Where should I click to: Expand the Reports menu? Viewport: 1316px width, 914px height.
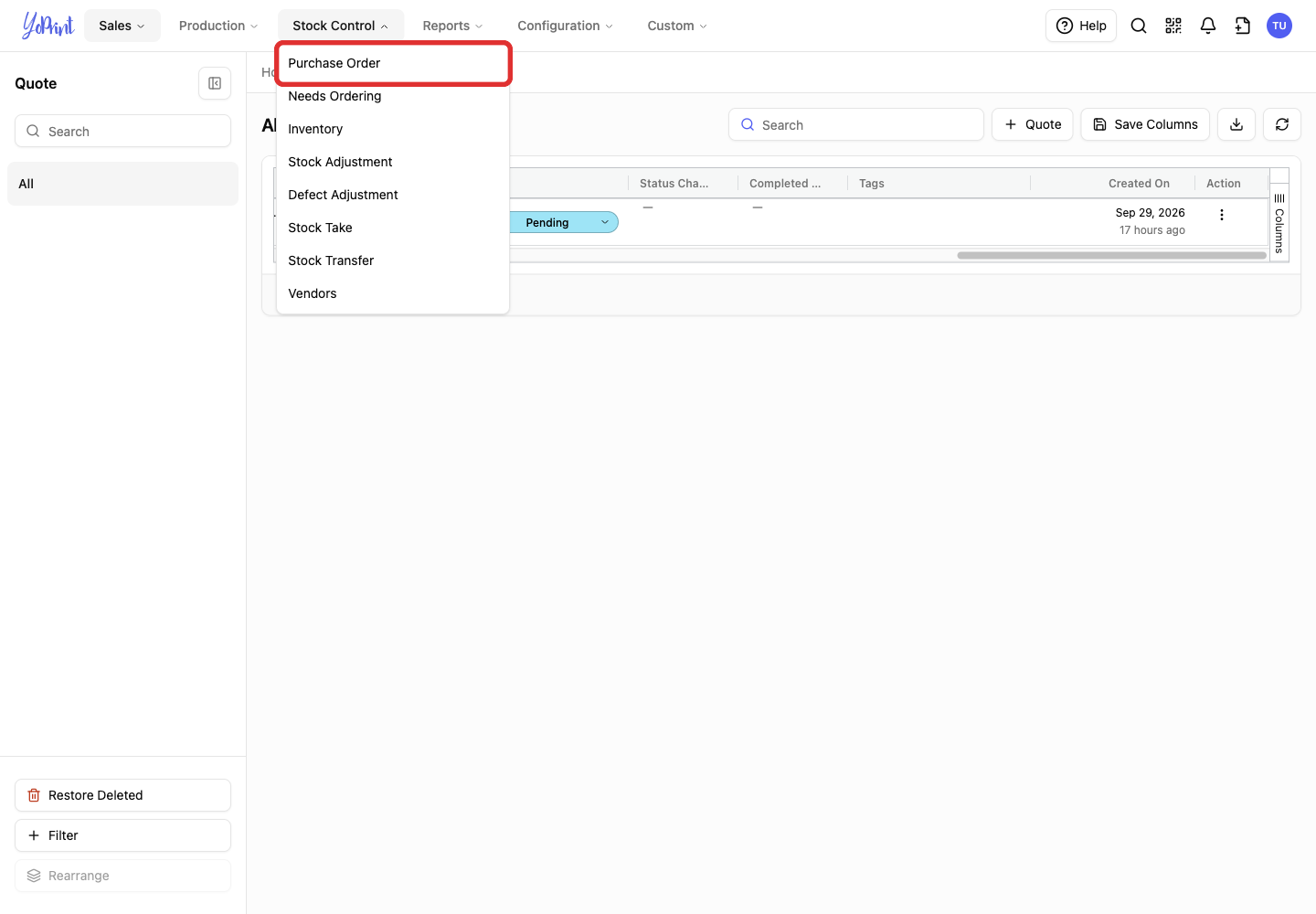click(x=452, y=26)
